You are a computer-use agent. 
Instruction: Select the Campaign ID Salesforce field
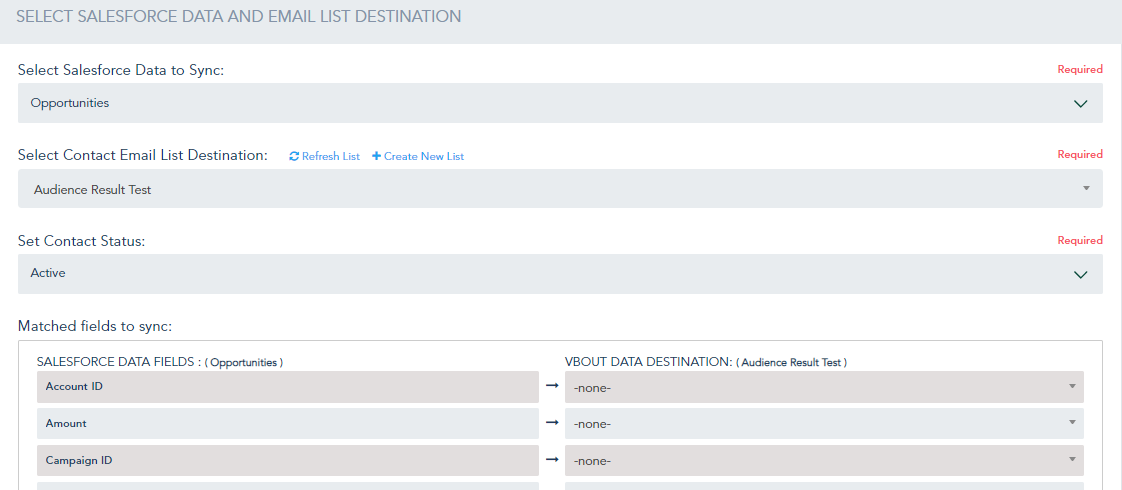(x=288, y=461)
